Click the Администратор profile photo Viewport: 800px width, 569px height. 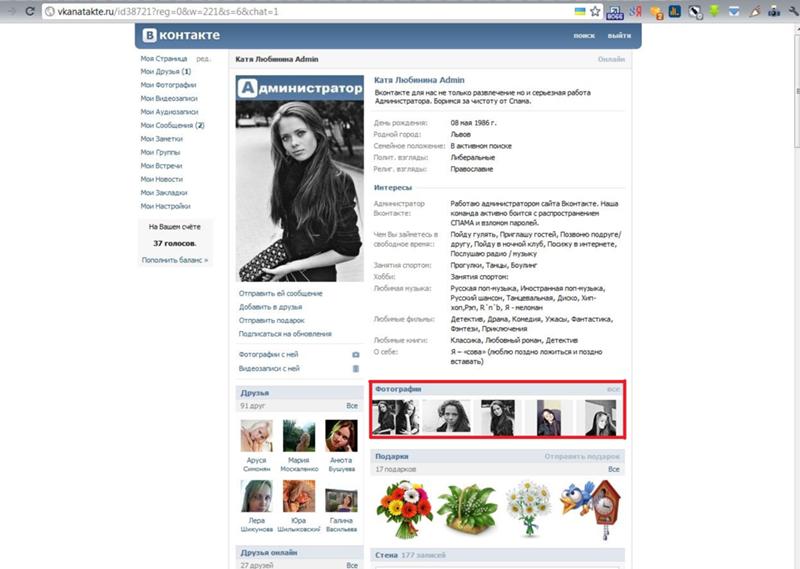pyautogui.click(x=299, y=179)
